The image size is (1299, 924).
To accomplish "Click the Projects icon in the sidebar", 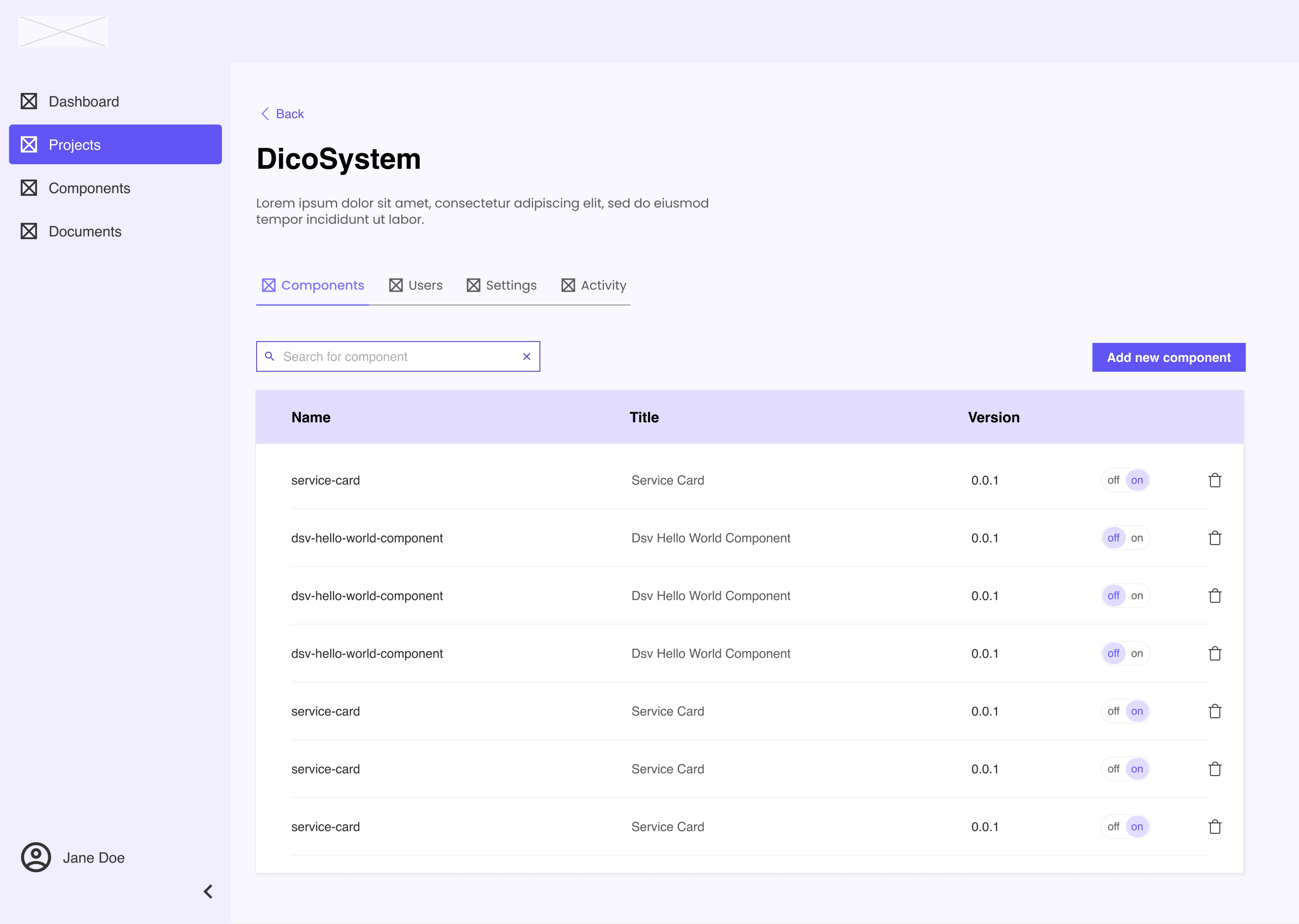I will click(29, 145).
